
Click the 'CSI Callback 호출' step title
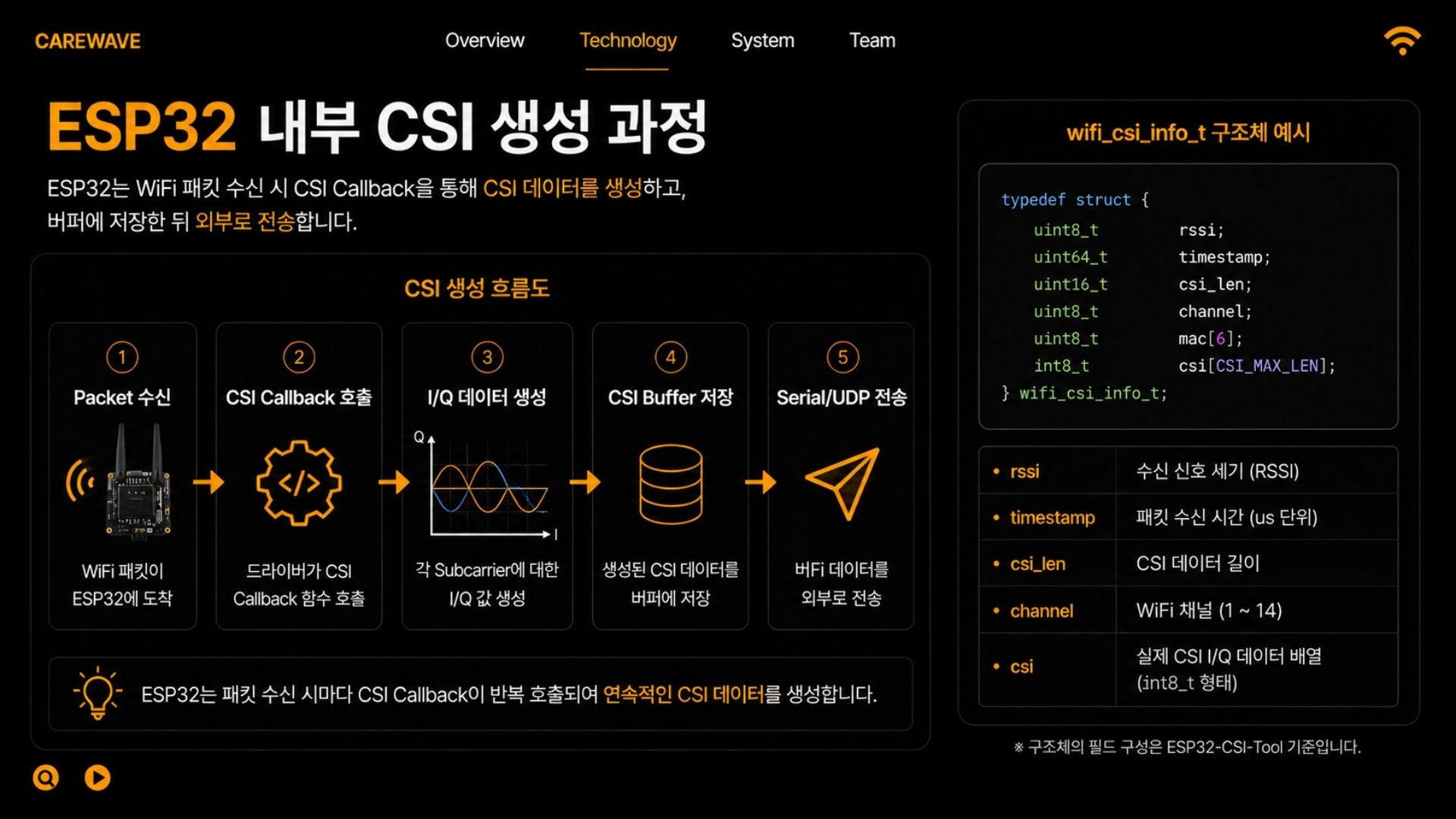click(x=299, y=397)
